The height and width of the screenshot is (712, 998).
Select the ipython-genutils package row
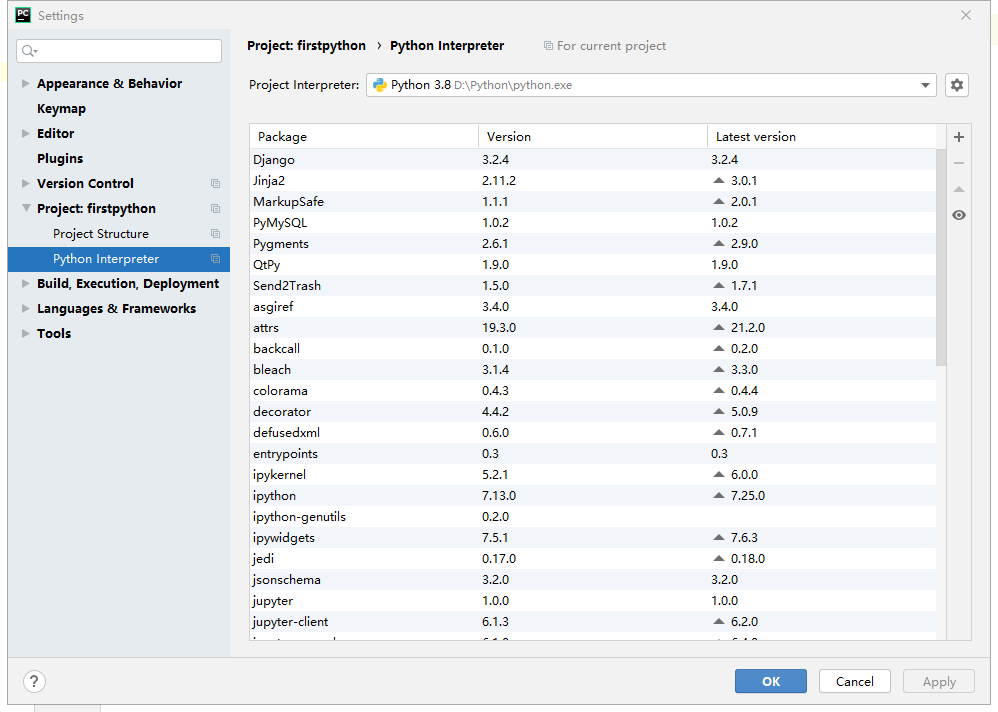click(593, 517)
